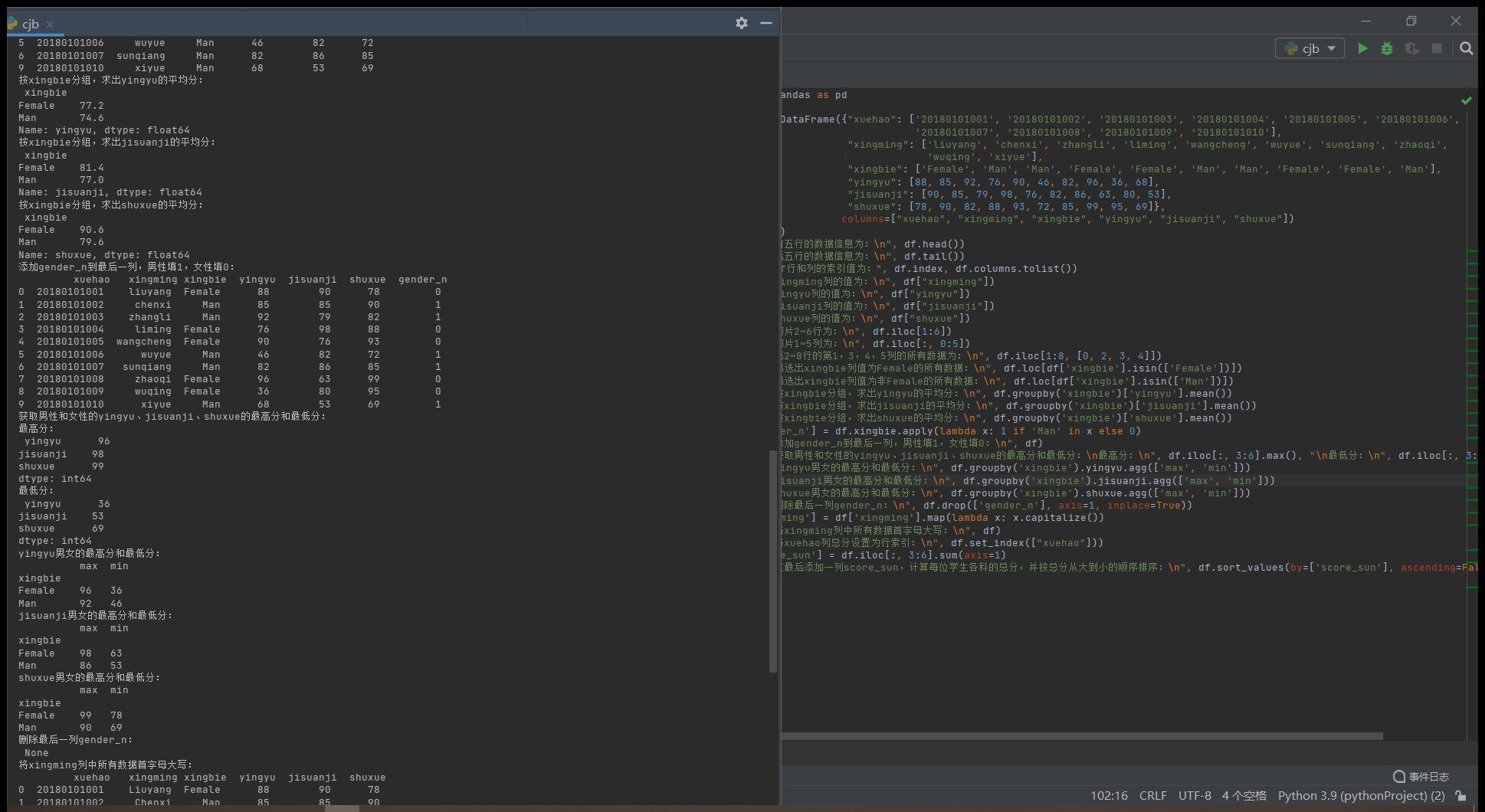
Task: Toggle the read-only lock icon in status bar
Action: [x=1461, y=796]
